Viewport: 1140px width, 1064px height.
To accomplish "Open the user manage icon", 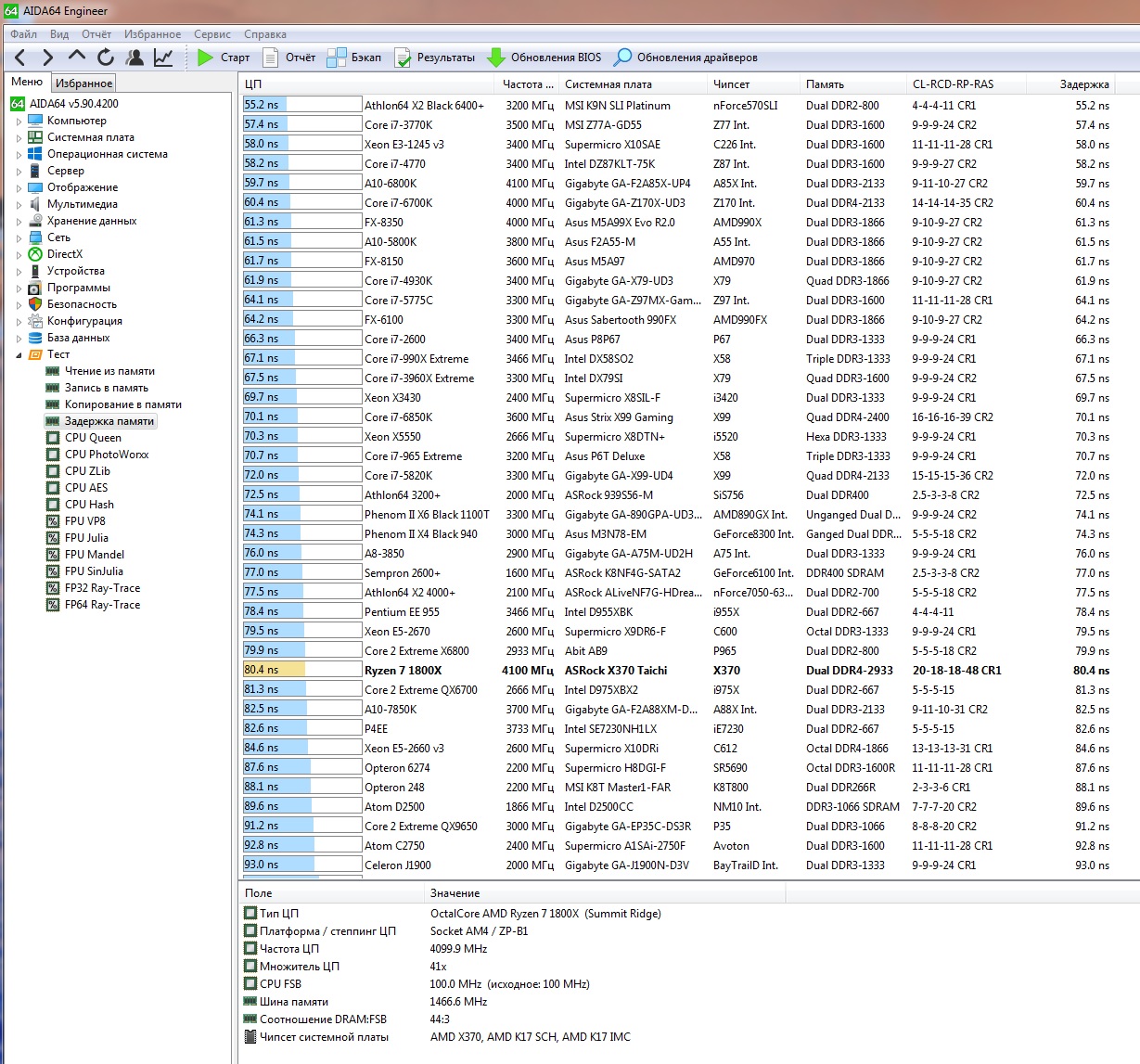I will 134,58.
